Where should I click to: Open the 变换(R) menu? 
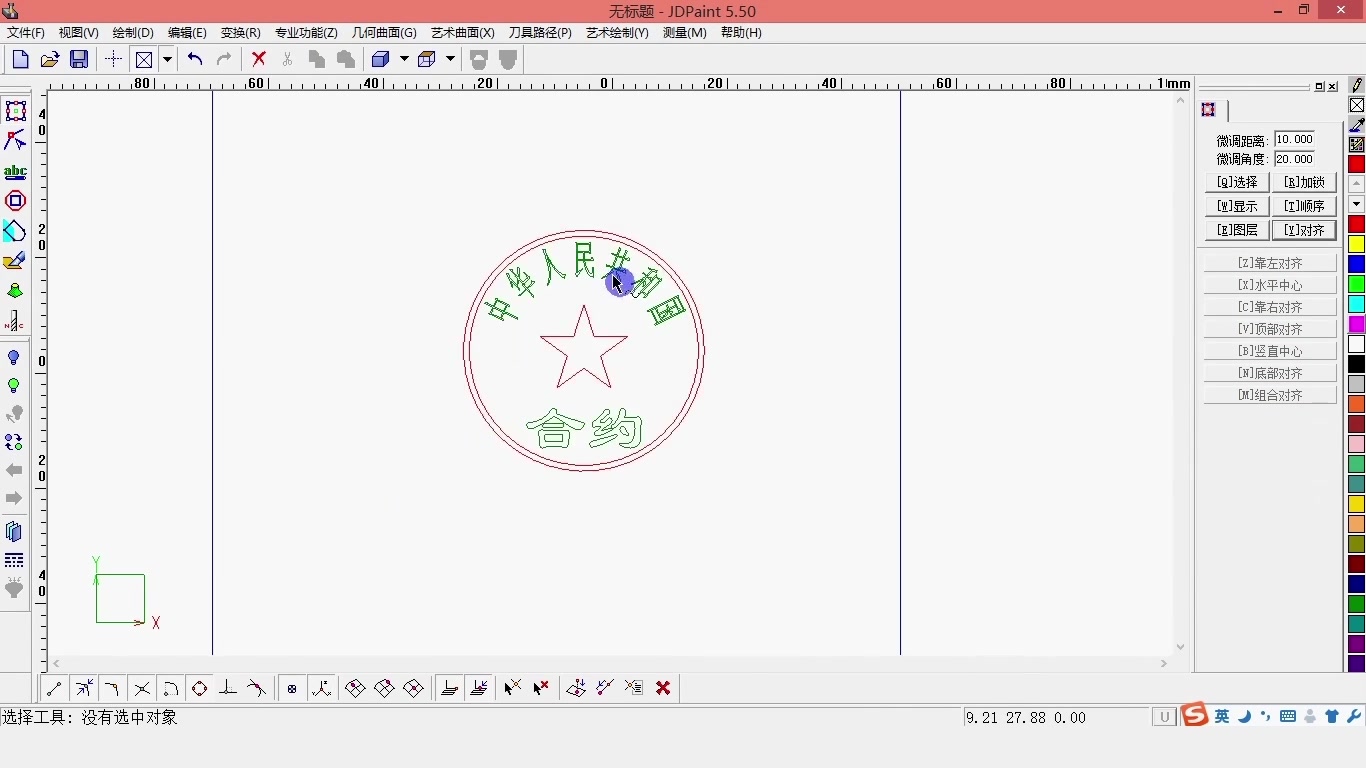click(240, 33)
